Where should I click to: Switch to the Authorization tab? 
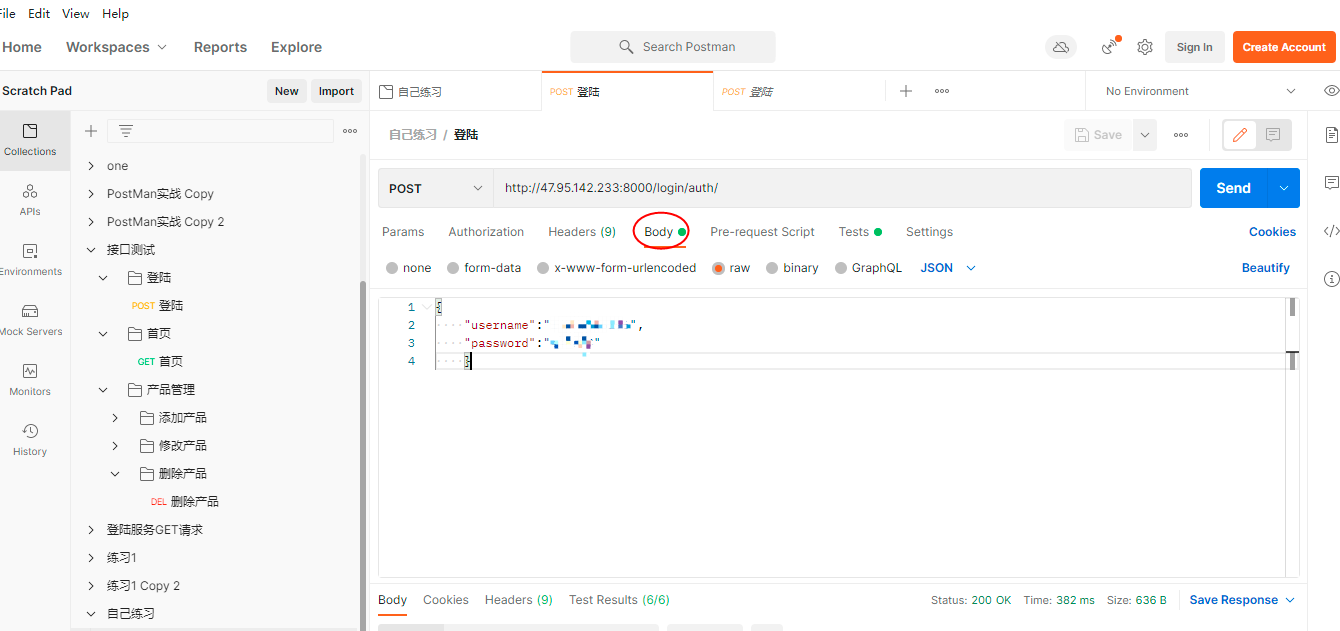point(486,232)
